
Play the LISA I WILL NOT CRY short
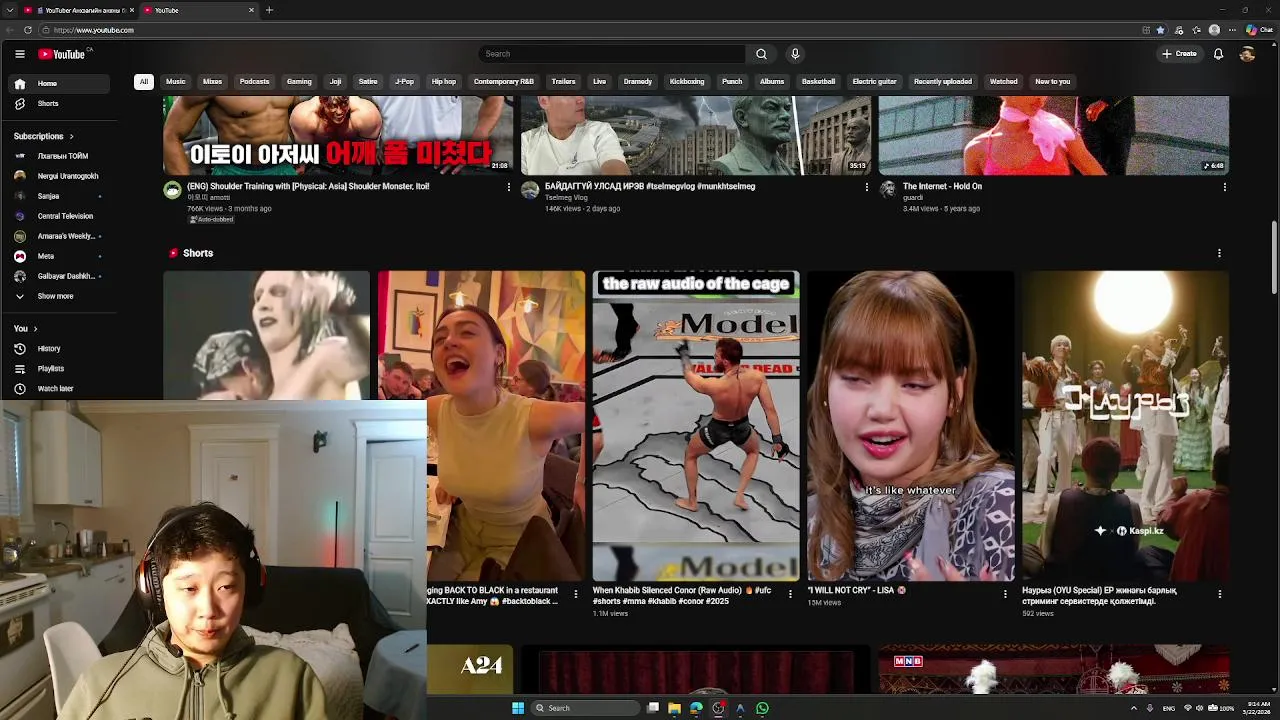[911, 426]
